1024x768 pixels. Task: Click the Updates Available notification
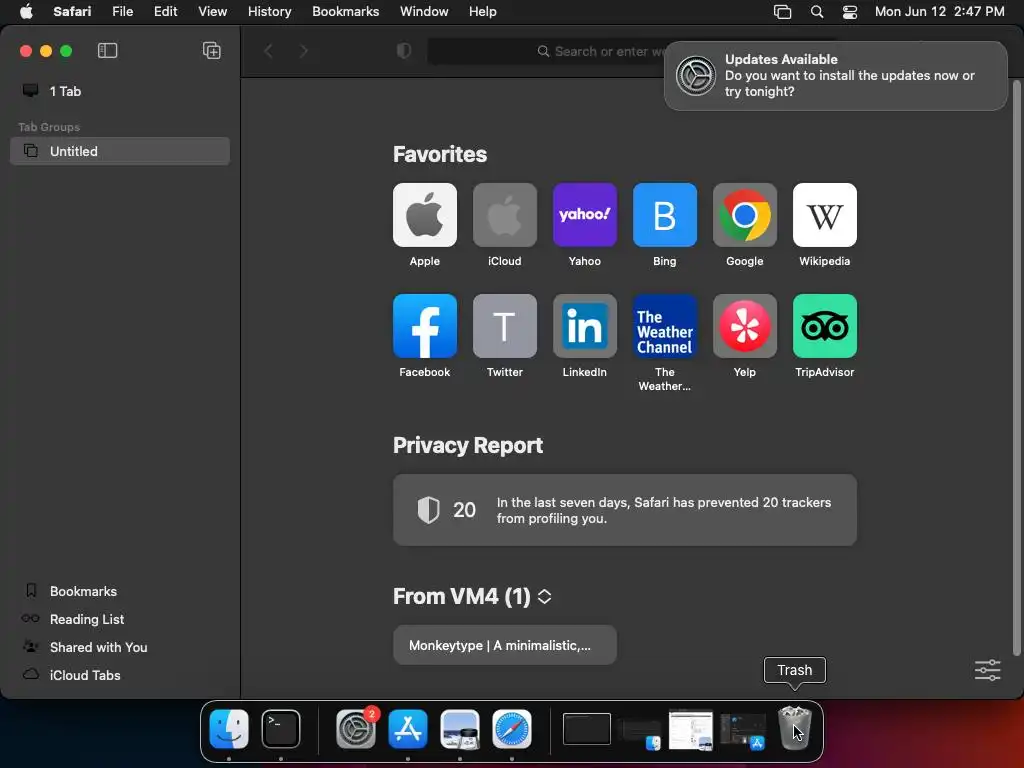836,76
